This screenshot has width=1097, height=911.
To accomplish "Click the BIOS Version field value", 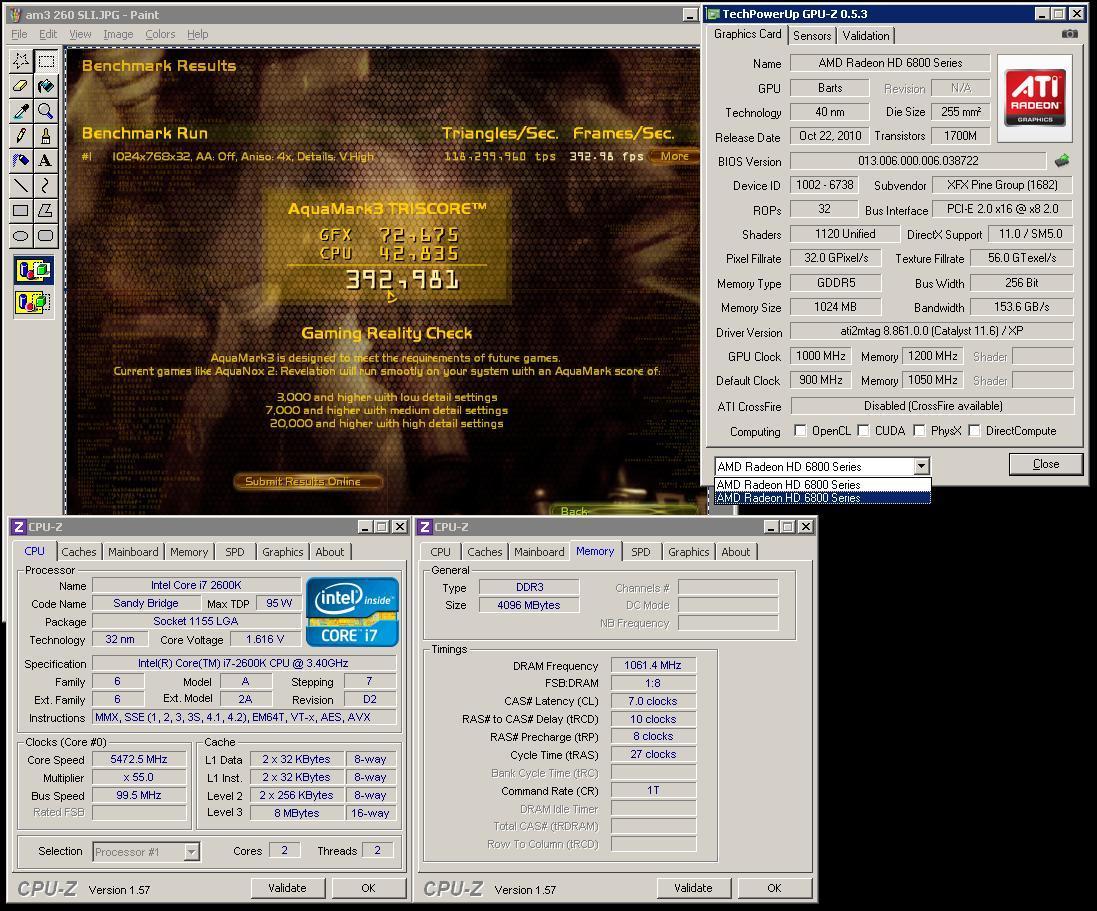I will click(x=918, y=161).
